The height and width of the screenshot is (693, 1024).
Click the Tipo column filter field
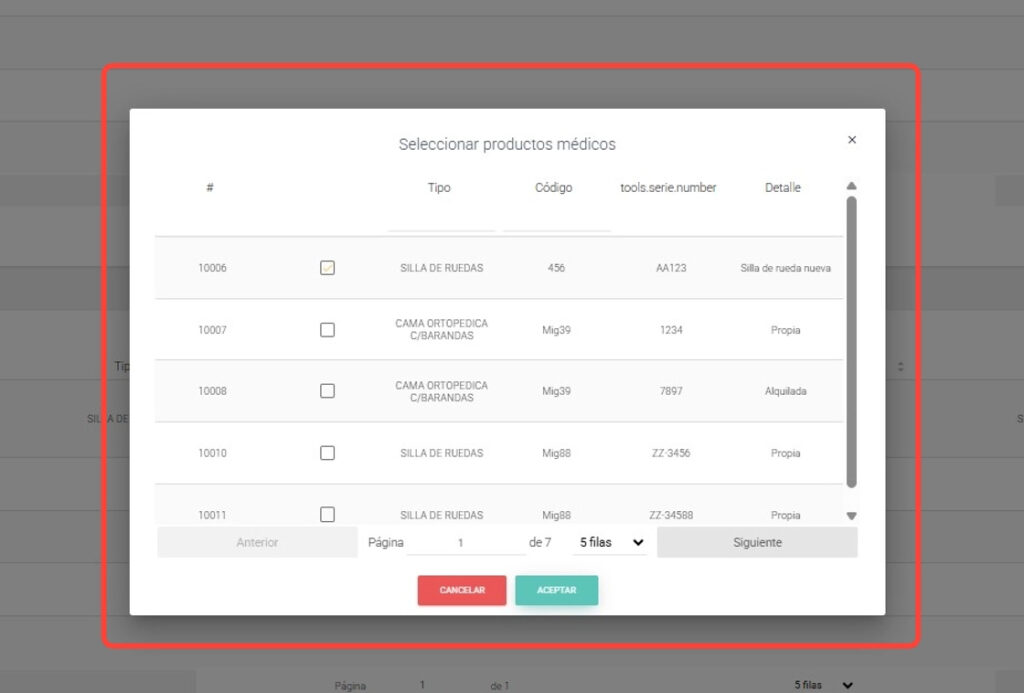[x=440, y=220]
